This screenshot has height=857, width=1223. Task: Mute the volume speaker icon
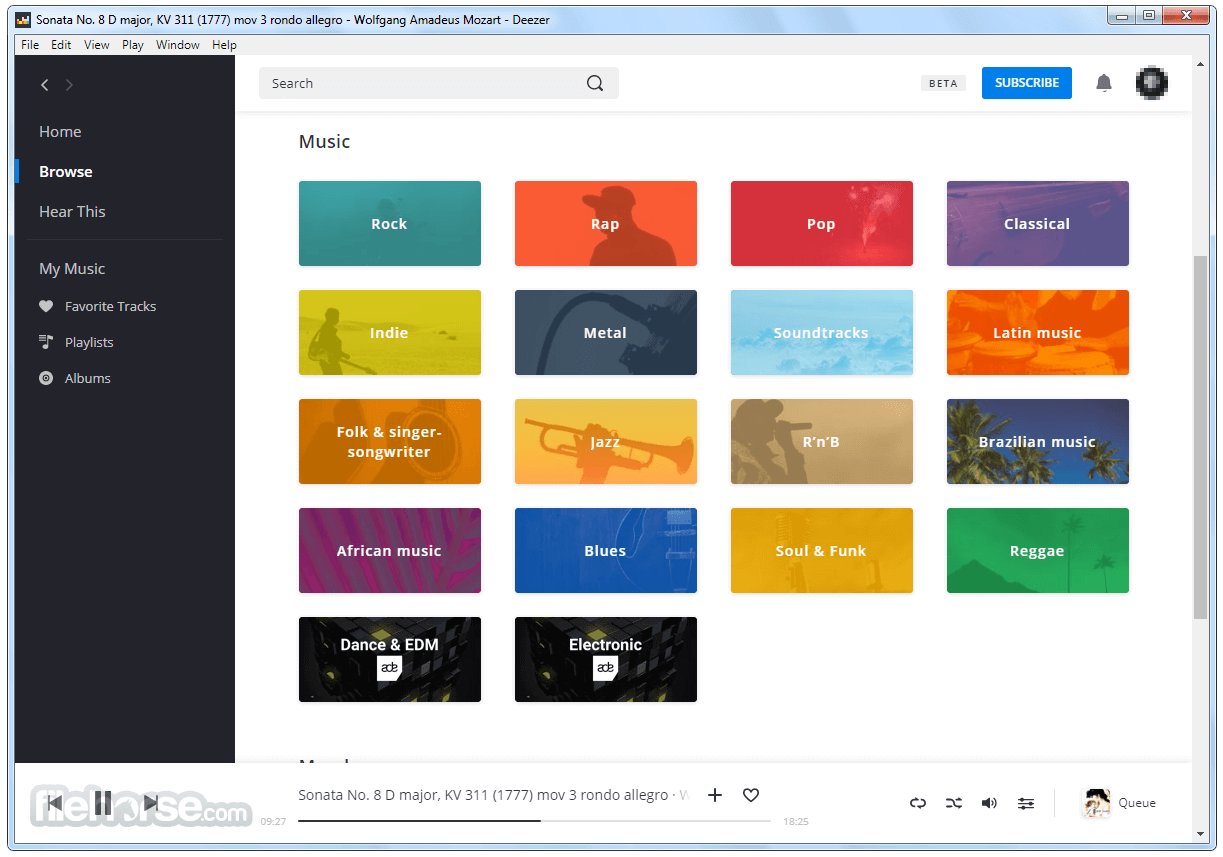(x=989, y=803)
